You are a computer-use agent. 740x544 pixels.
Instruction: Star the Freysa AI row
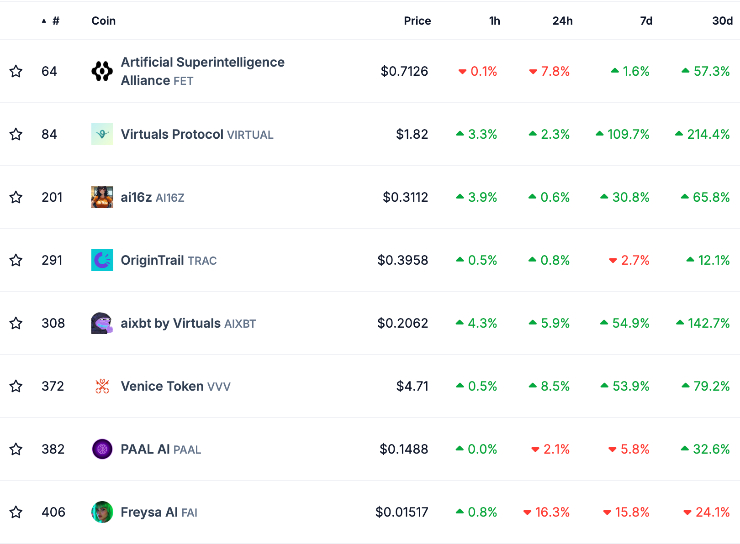pos(16,512)
